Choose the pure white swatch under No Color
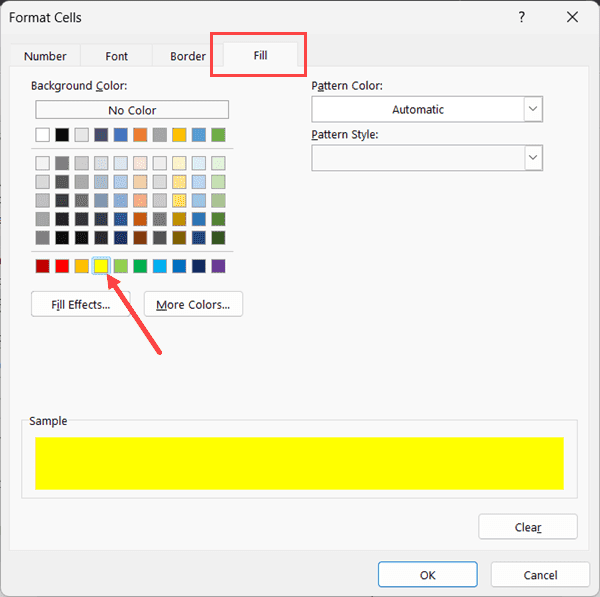The height and width of the screenshot is (597, 600). point(42,135)
